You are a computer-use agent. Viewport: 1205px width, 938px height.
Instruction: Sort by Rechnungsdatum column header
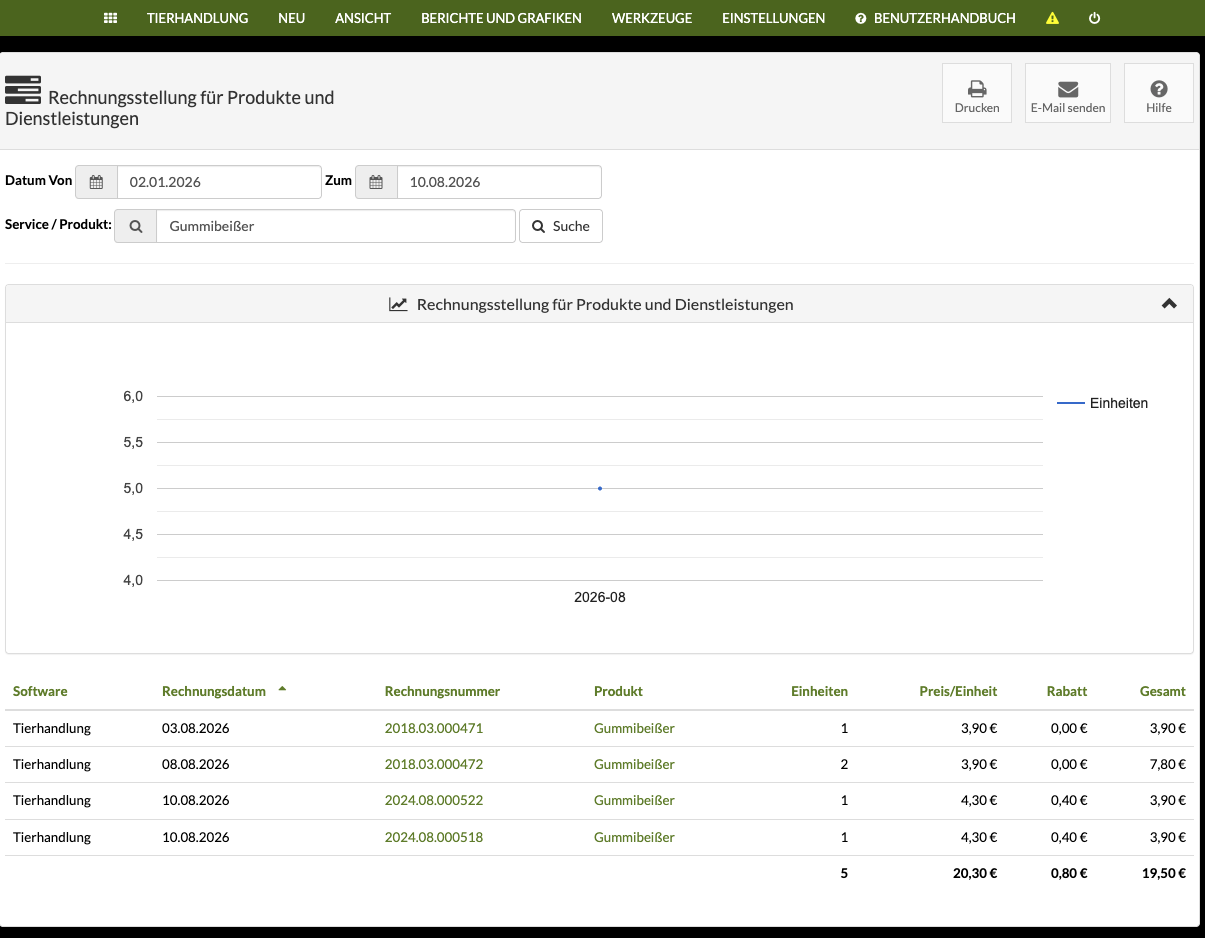click(x=214, y=691)
